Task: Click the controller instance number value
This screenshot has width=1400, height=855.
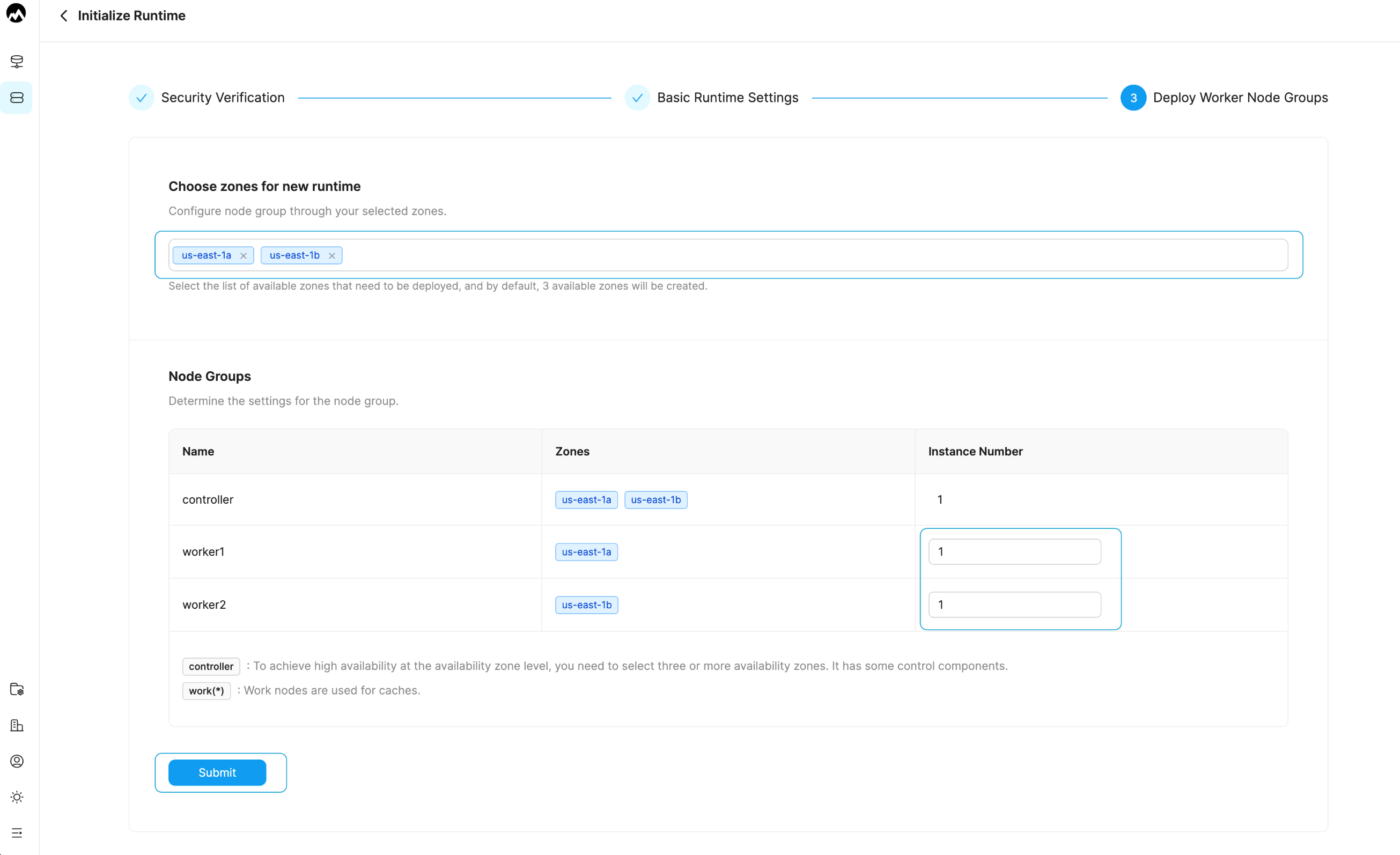Action: pyautogui.click(x=940, y=499)
